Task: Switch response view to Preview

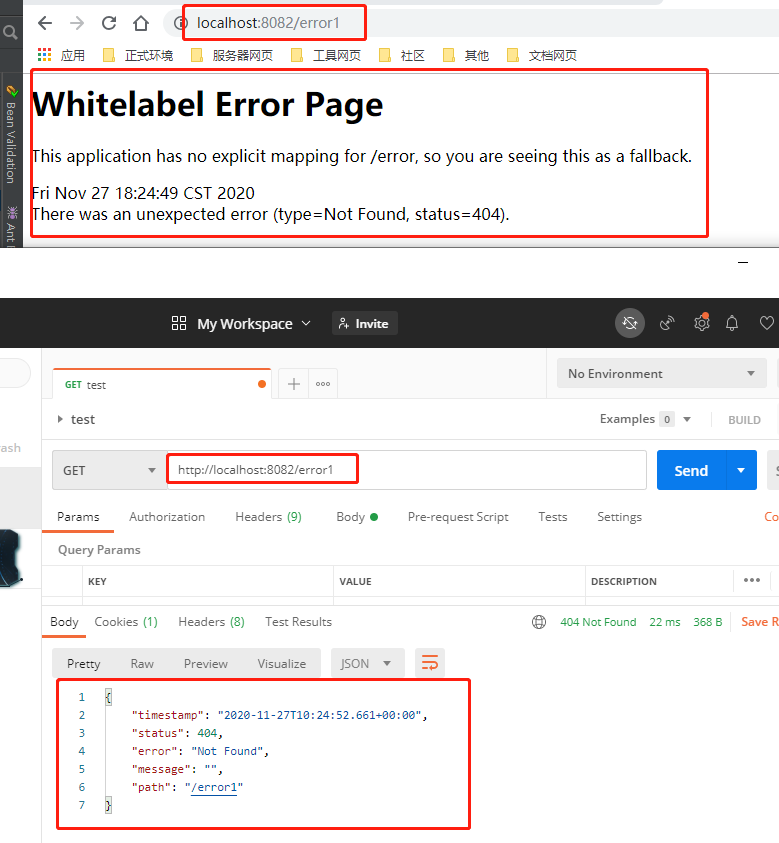Action: (x=206, y=663)
